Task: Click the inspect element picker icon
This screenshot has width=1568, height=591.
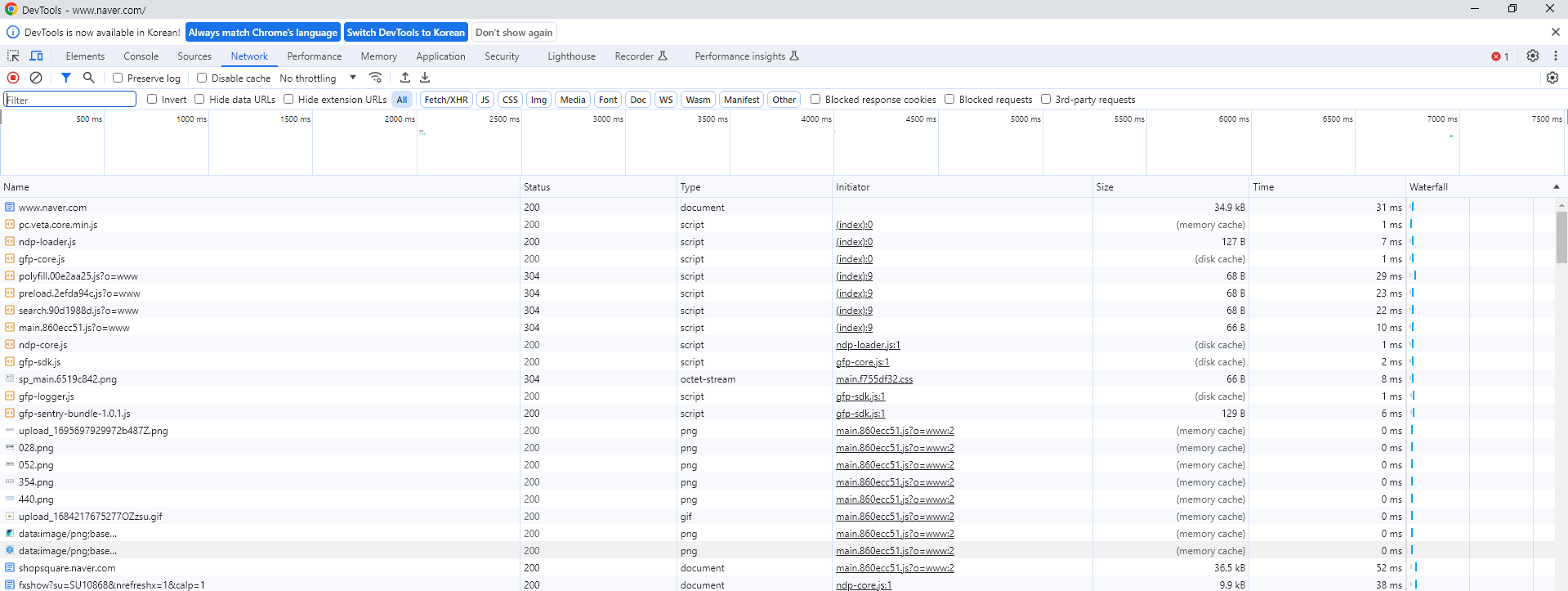Action: click(x=13, y=56)
